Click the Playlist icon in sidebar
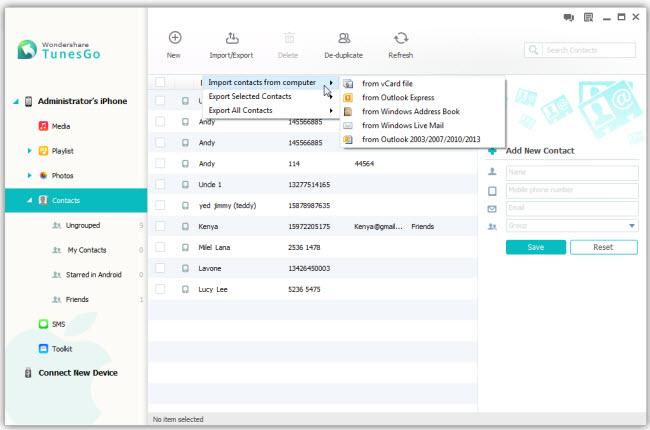The height and width of the screenshot is (430, 650). [43, 151]
